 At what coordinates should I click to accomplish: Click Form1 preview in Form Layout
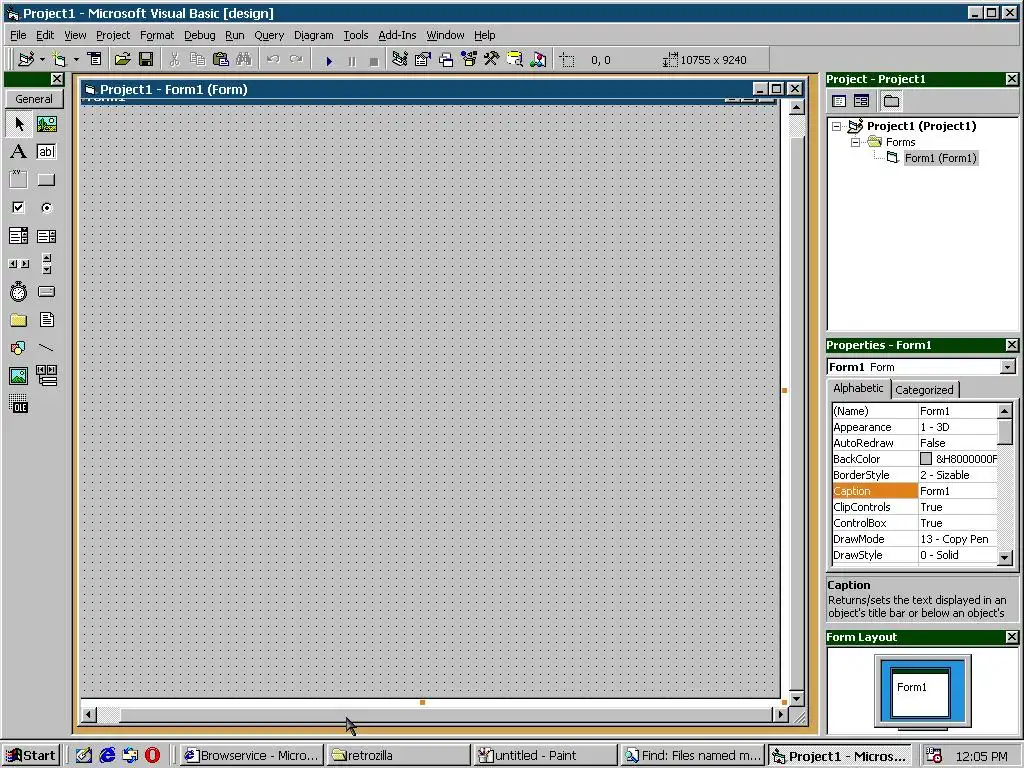pyautogui.click(x=920, y=693)
